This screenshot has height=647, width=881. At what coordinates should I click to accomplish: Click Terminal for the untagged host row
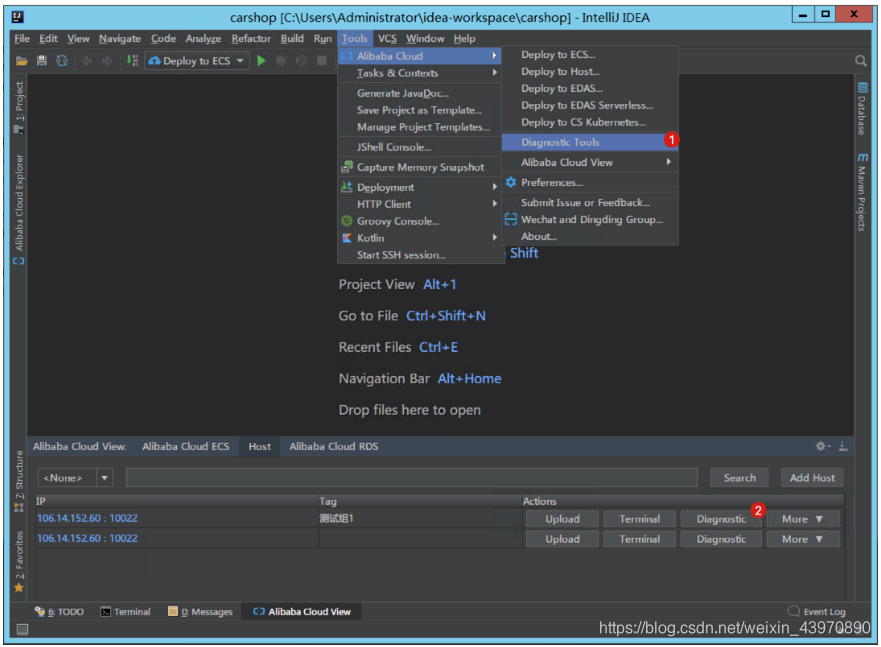[639, 539]
